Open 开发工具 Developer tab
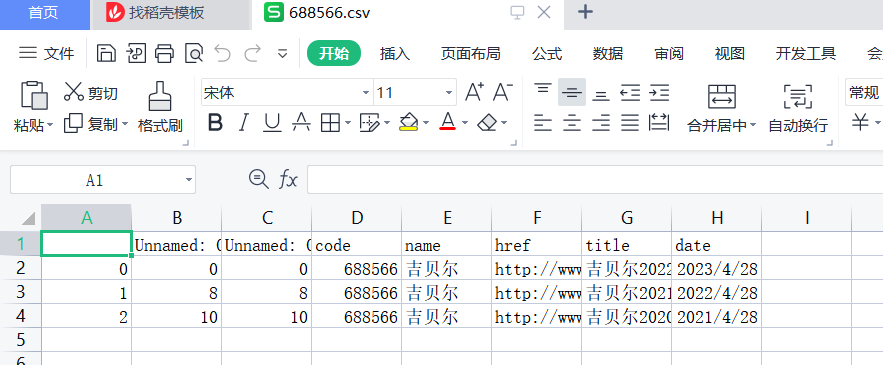 pyautogui.click(x=806, y=54)
